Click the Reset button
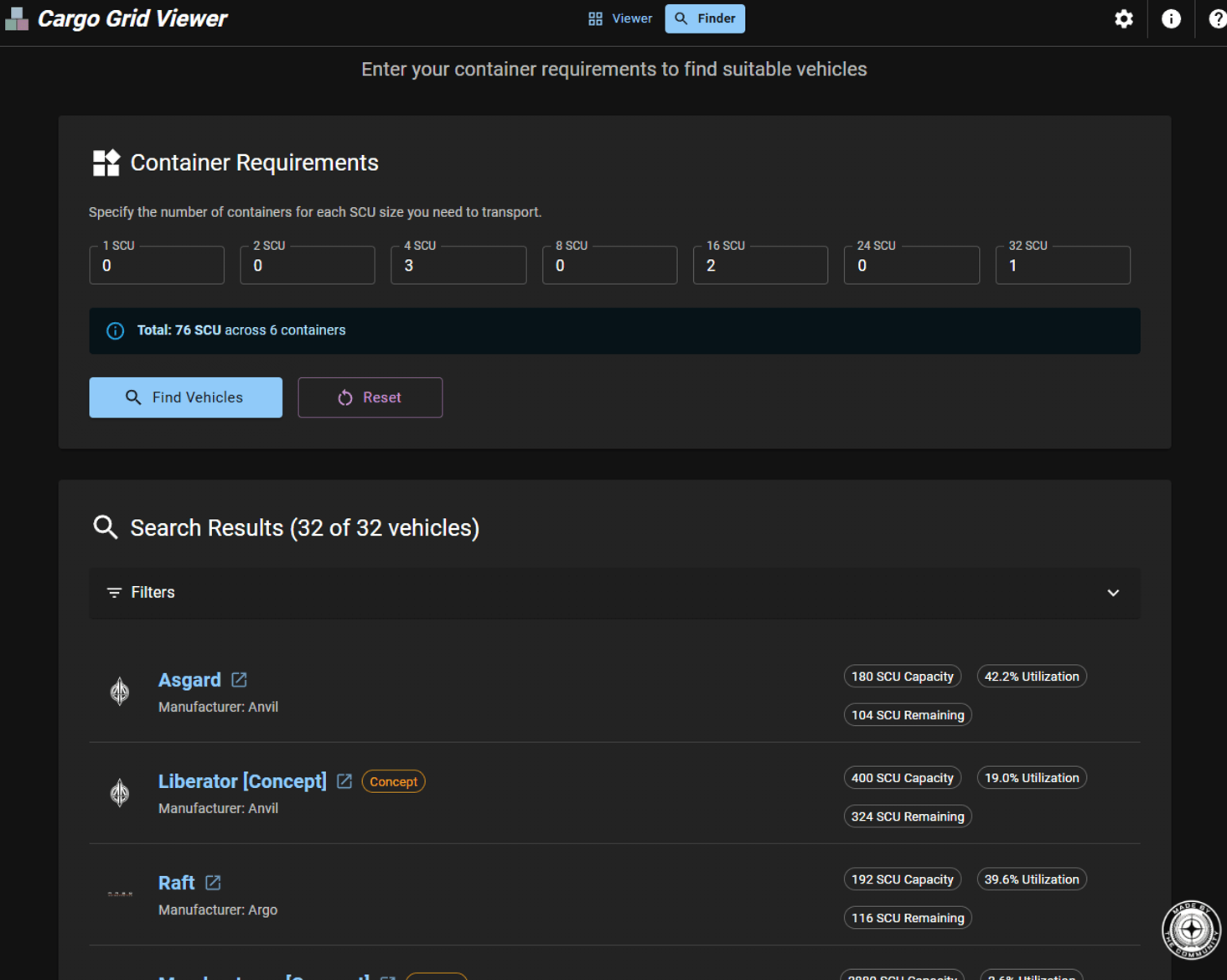The width and height of the screenshot is (1227, 980). [x=370, y=397]
